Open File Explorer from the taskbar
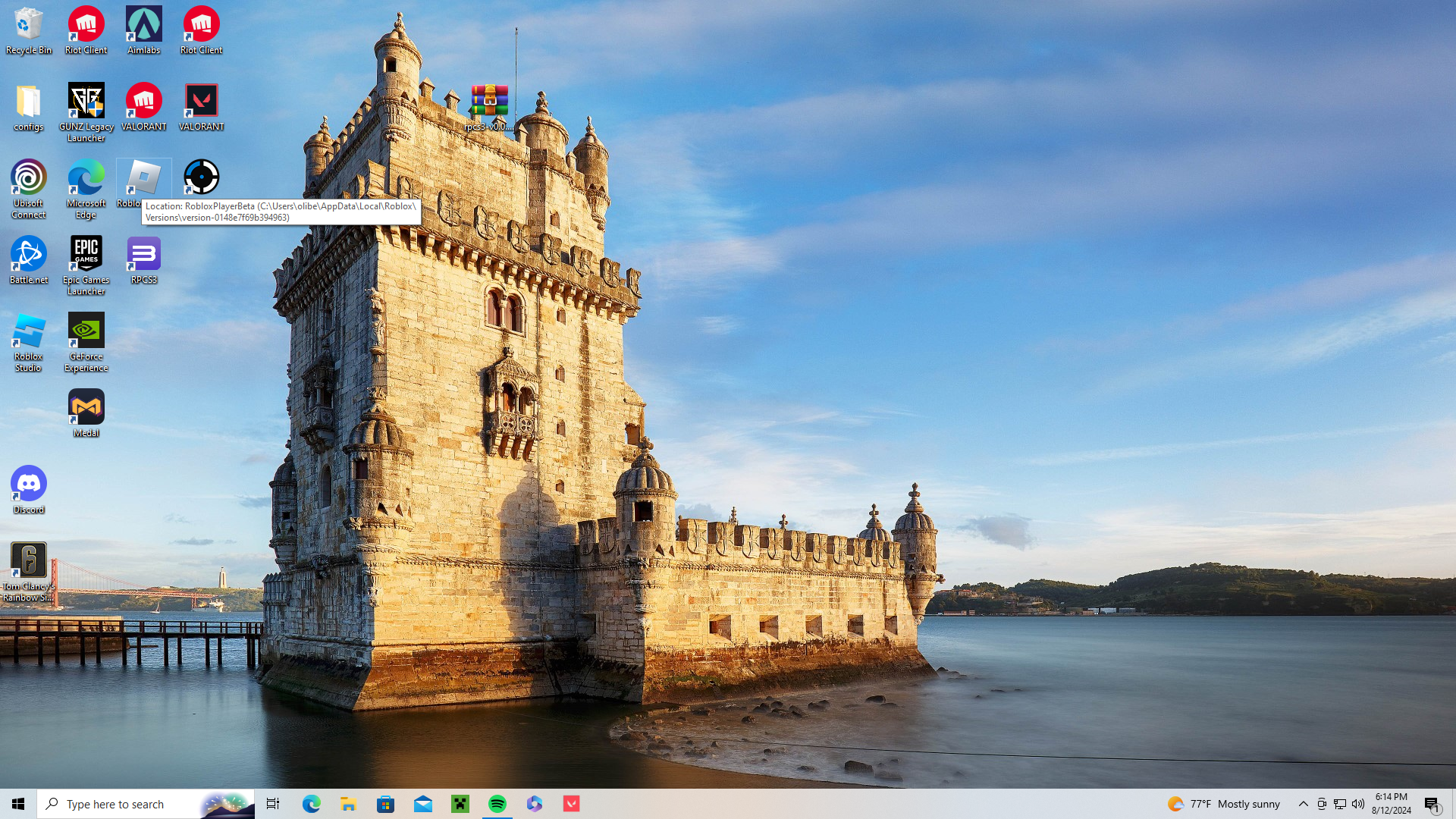1456x819 pixels. (x=348, y=804)
